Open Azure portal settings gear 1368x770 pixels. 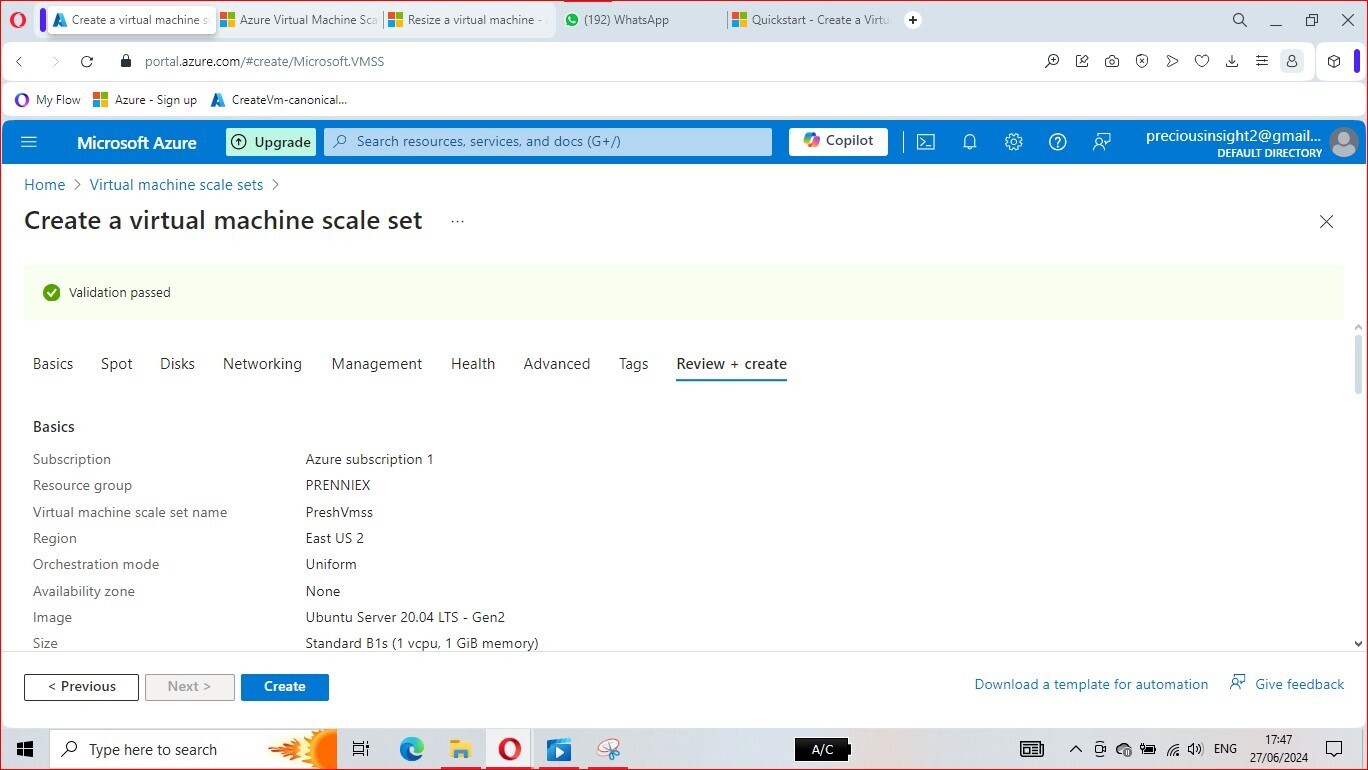(1013, 142)
